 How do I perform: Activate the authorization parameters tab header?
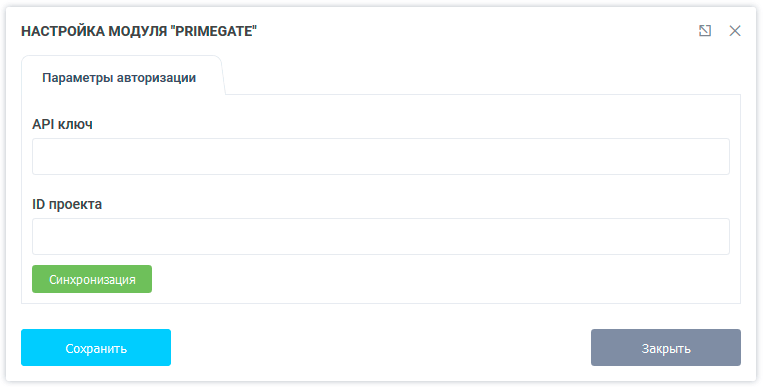coord(119,77)
